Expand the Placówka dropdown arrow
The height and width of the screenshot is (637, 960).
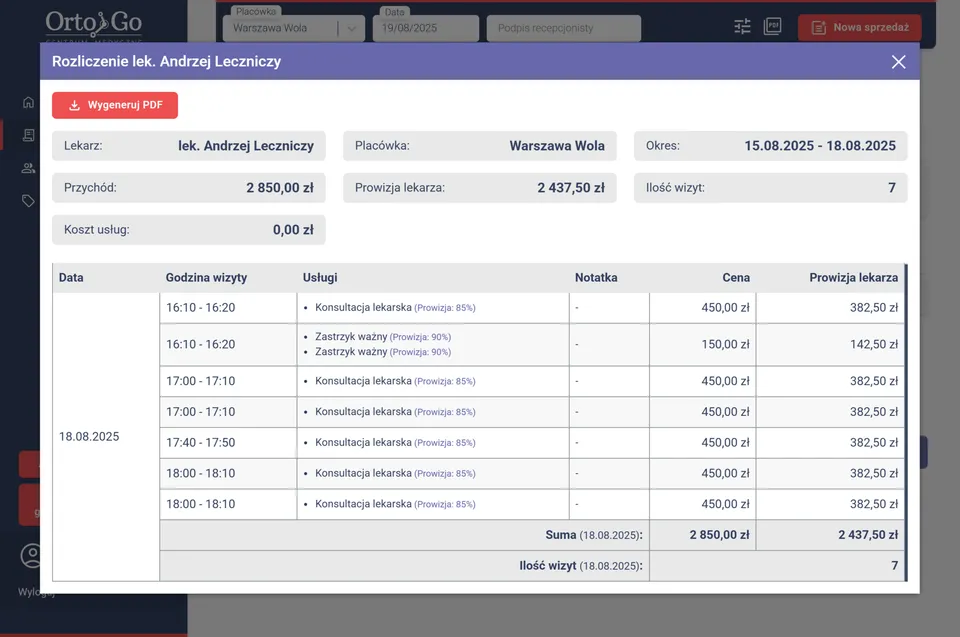[x=351, y=29]
